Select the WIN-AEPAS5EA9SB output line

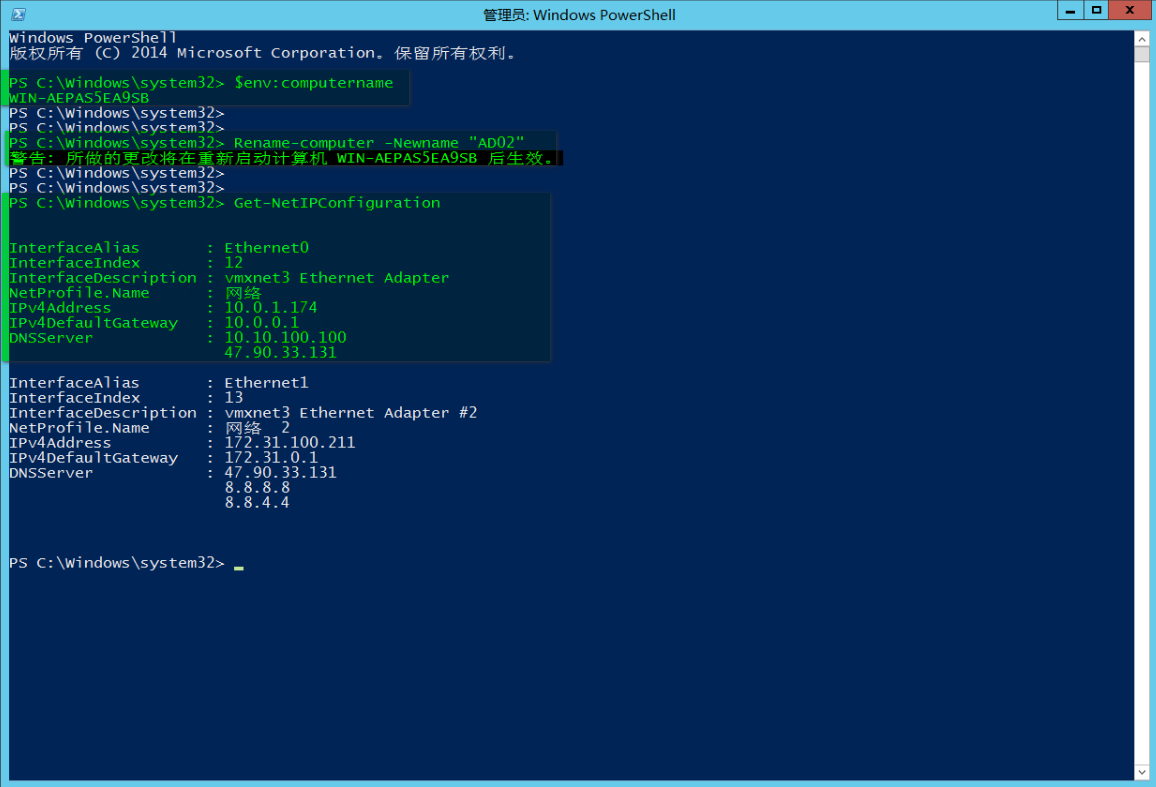[x=79, y=97]
